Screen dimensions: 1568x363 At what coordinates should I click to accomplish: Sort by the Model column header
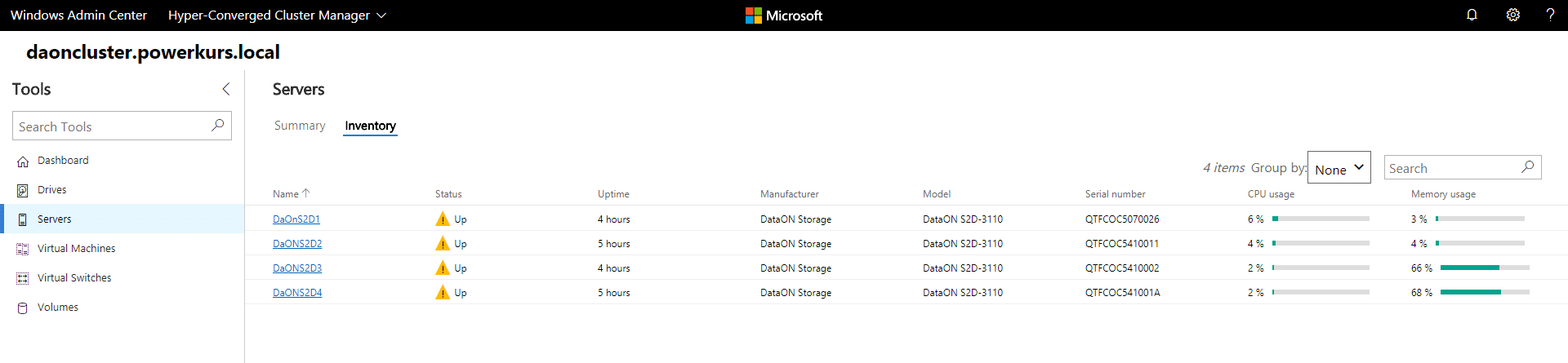click(x=937, y=194)
